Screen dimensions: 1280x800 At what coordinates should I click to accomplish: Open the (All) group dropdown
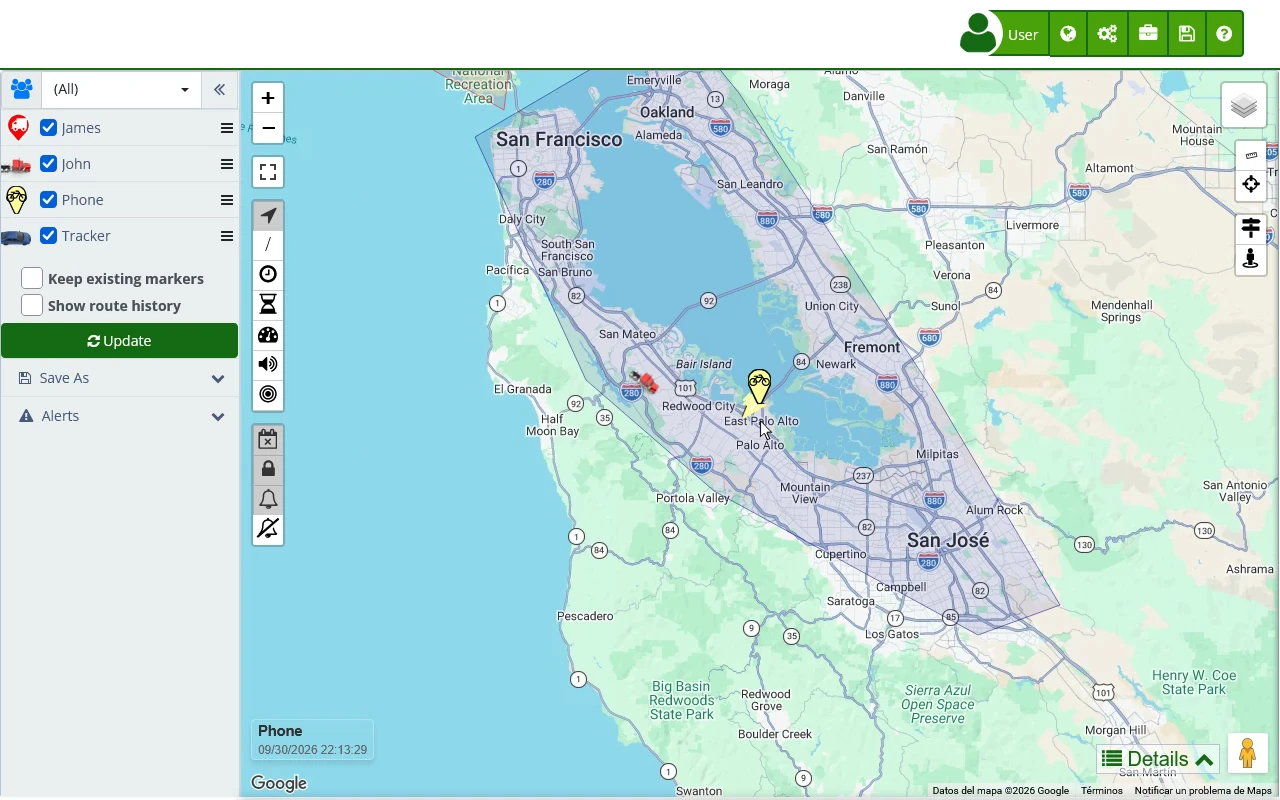coord(121,89)
